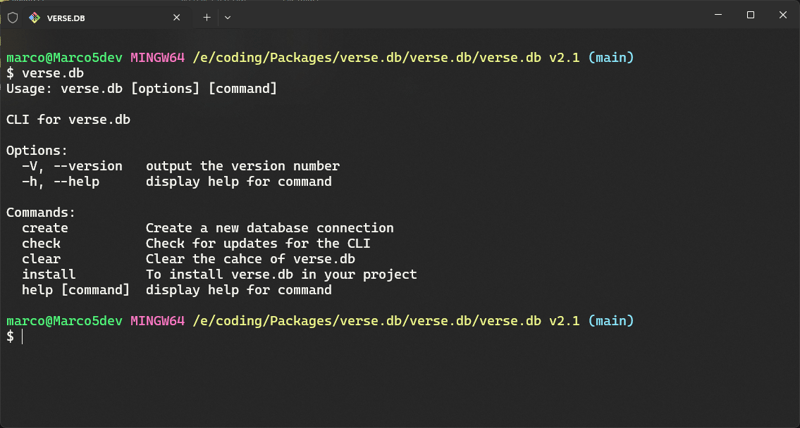800x428 pixels.
Task: Click the Git Bash icon on the VERSE.DB tab
Action: coord(34,18)
